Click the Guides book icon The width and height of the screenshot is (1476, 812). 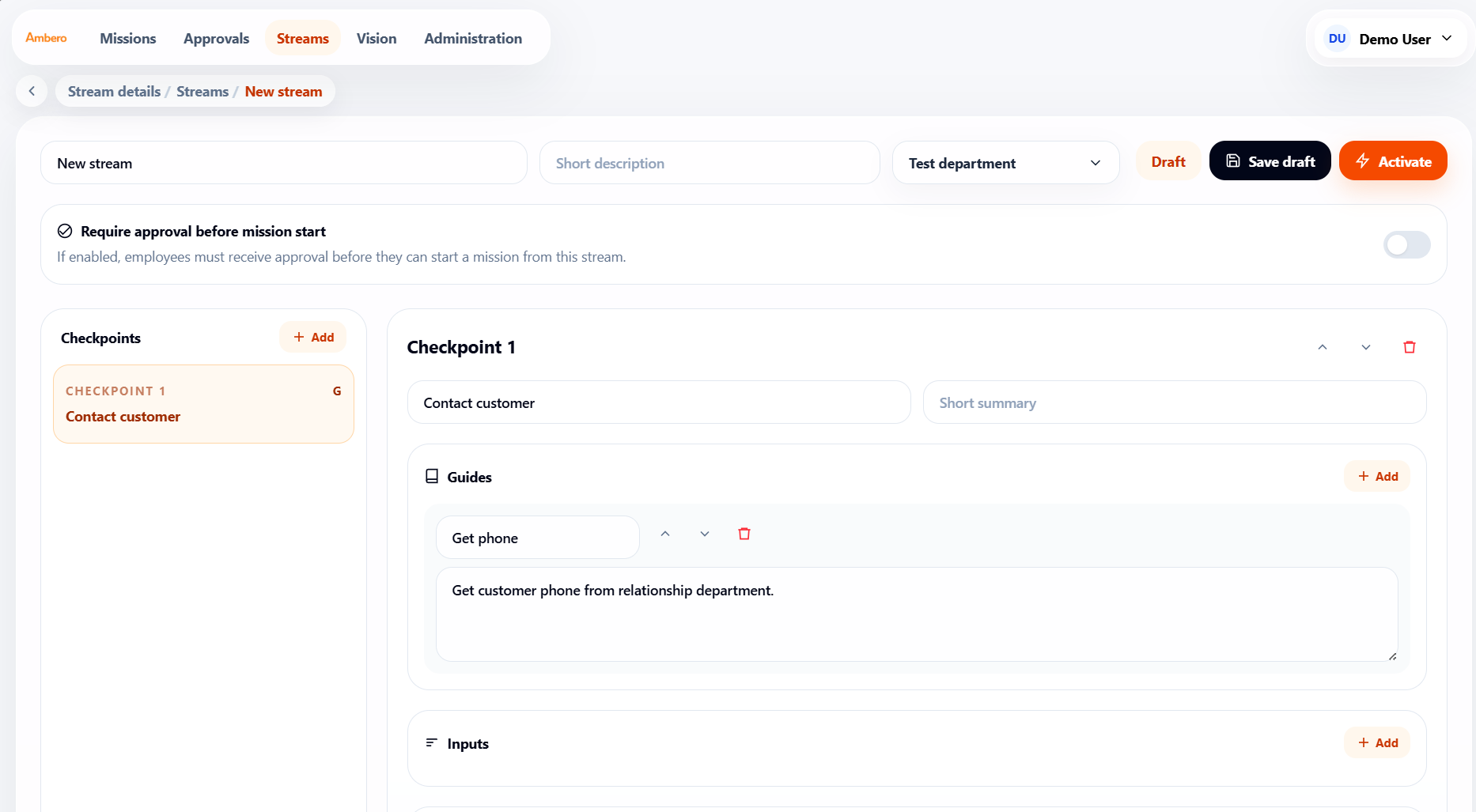432,476
